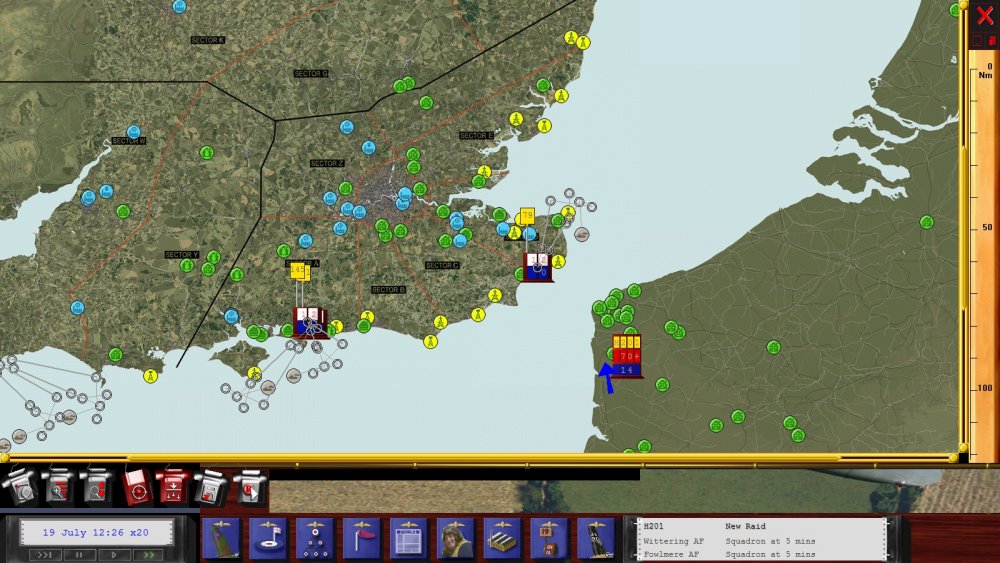Open the factory production panel
This screenshot has height=563, width=1000.
tap(503, 539)
